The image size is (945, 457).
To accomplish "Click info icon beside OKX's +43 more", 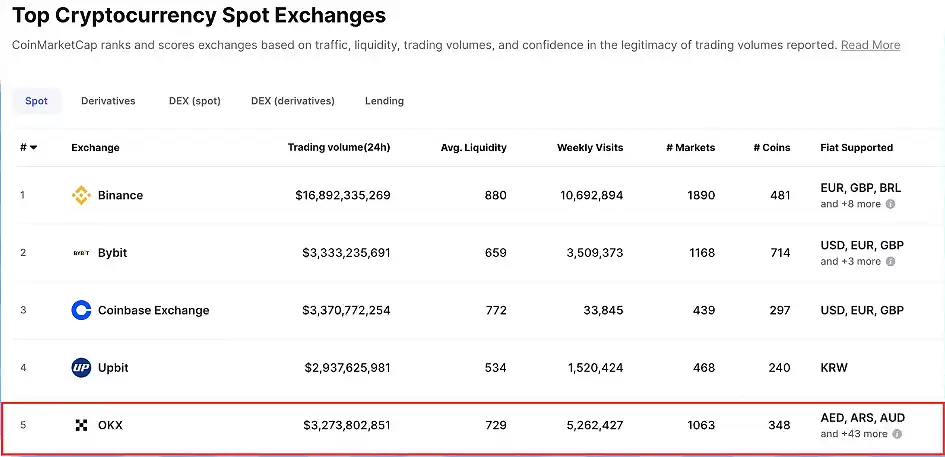I will (897, 434).
